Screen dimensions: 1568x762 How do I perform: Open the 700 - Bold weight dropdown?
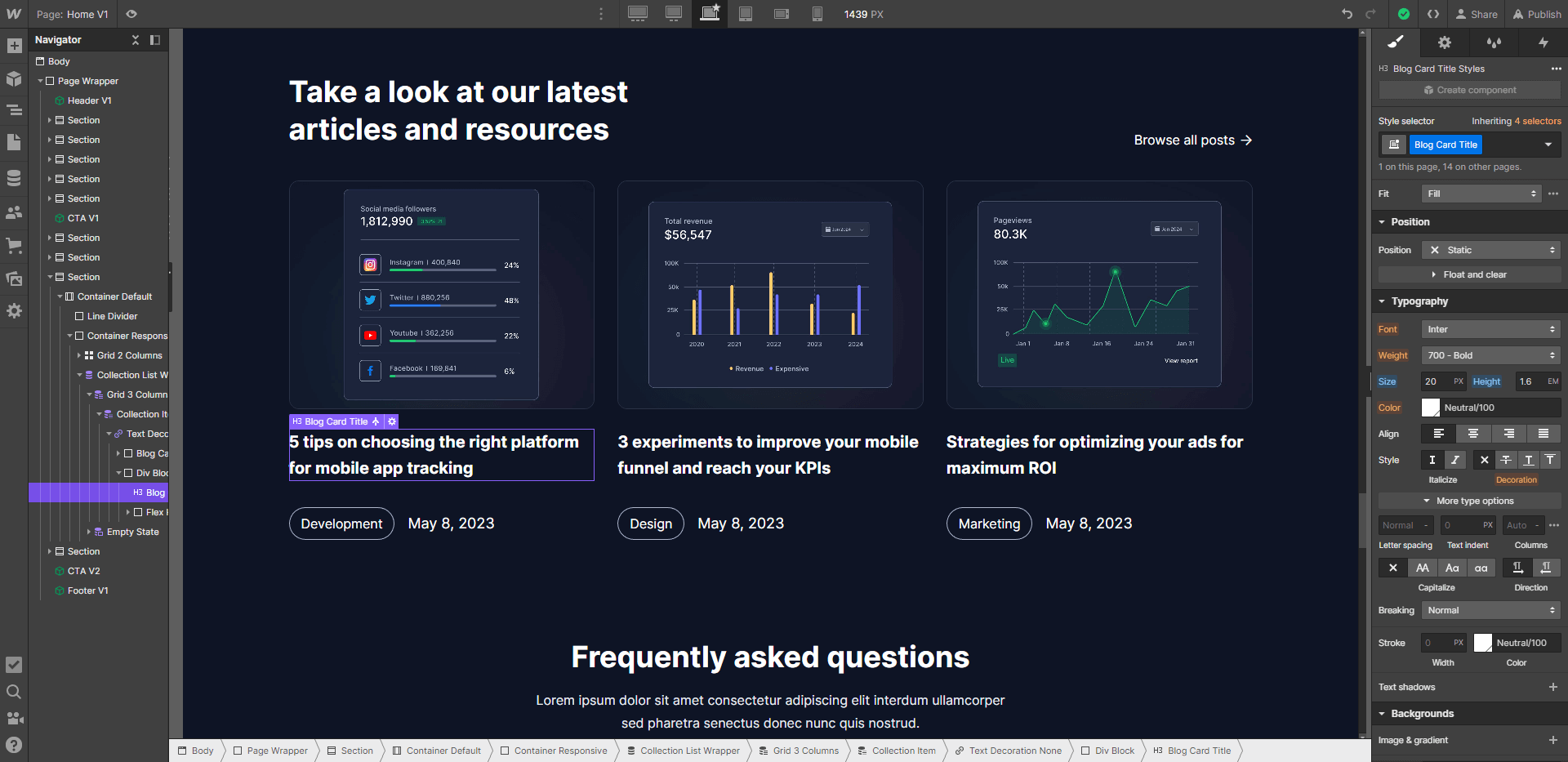[1490, 354]
